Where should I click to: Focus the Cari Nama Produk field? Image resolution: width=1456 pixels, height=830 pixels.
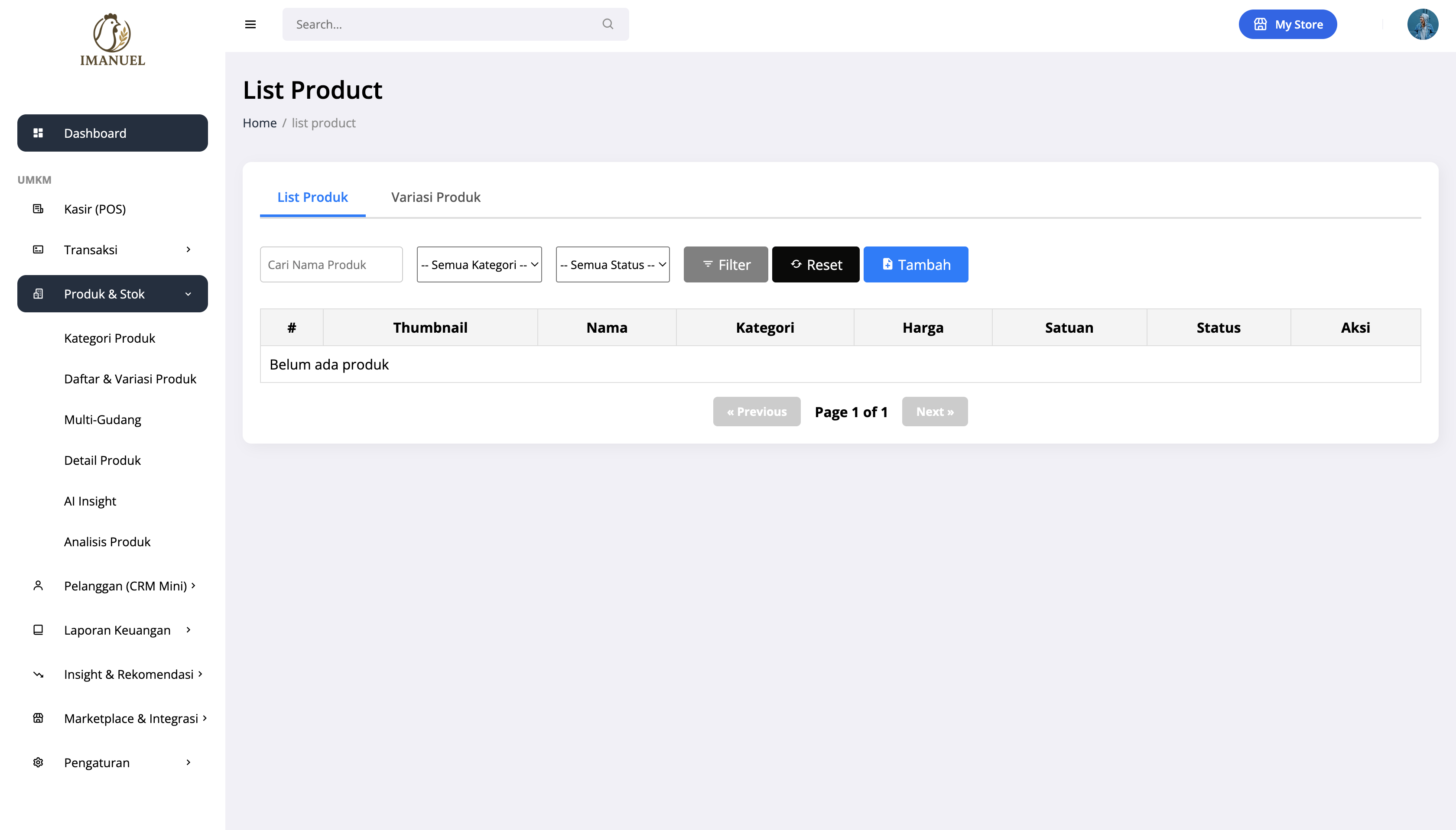click(x=331, y=265)
